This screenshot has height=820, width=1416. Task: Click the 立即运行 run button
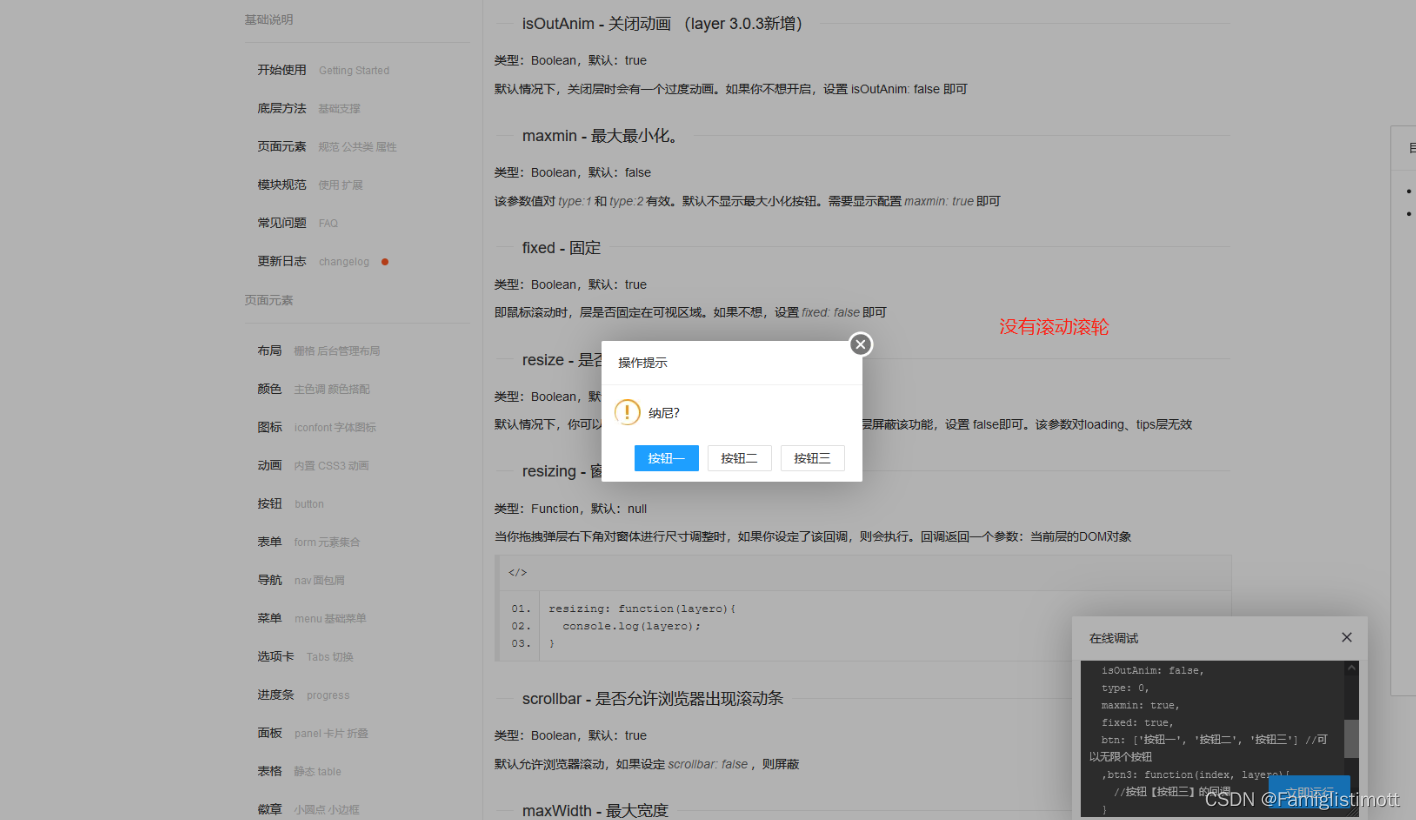click(x=1310, y=794)
